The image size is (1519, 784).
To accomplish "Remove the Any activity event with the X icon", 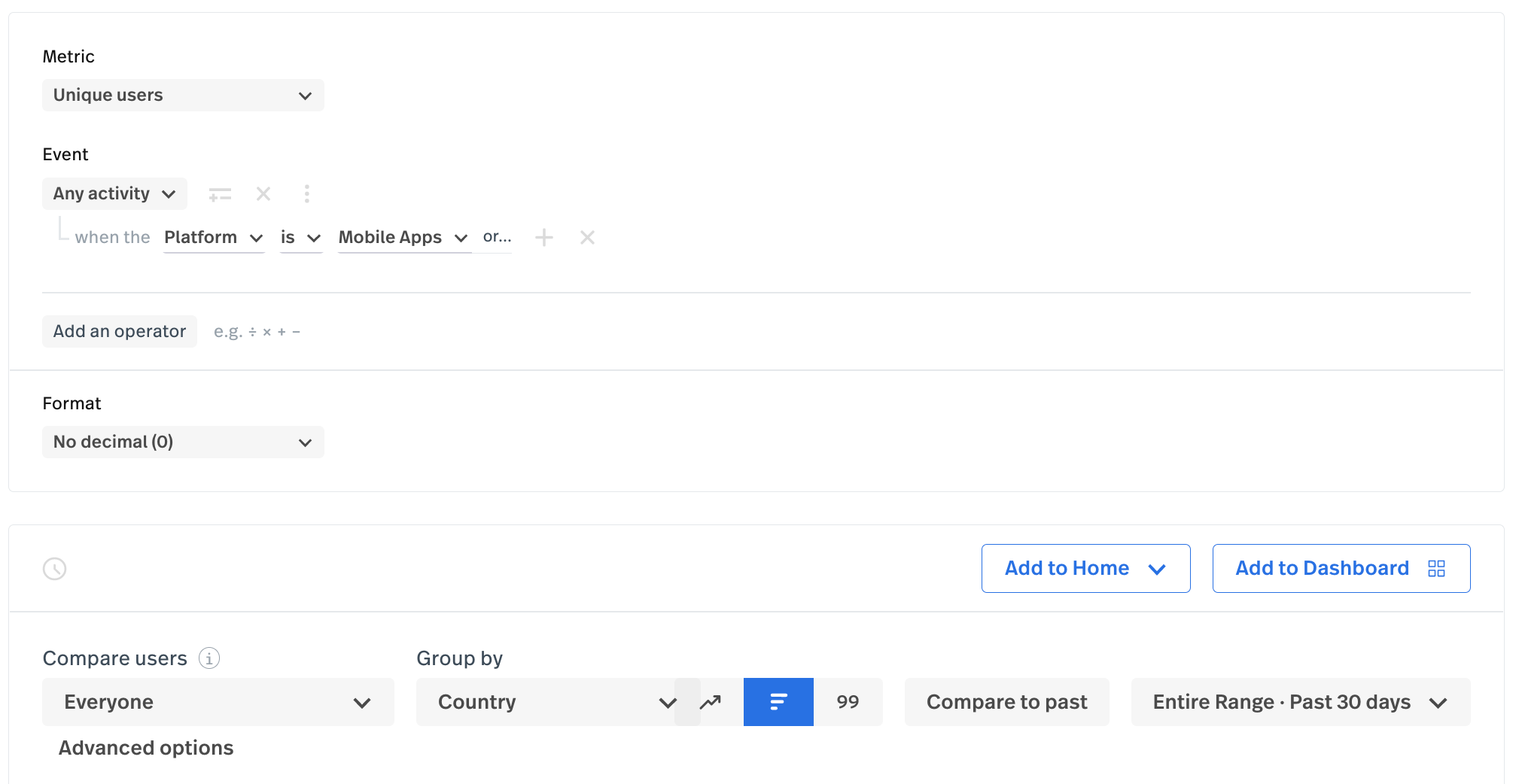I will 263,193.
